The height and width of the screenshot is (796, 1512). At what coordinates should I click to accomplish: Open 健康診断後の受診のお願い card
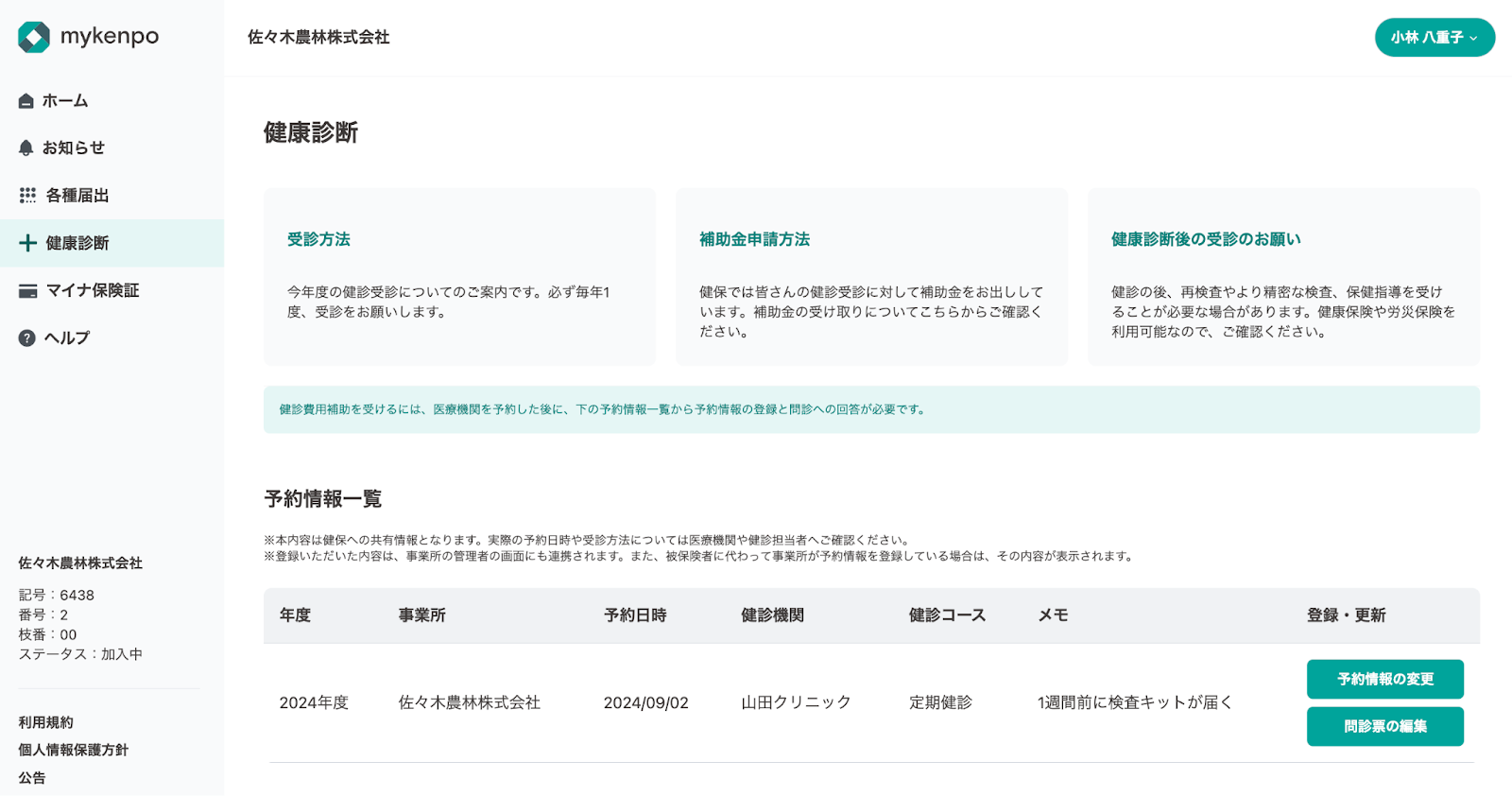[x=1283, y=276]
